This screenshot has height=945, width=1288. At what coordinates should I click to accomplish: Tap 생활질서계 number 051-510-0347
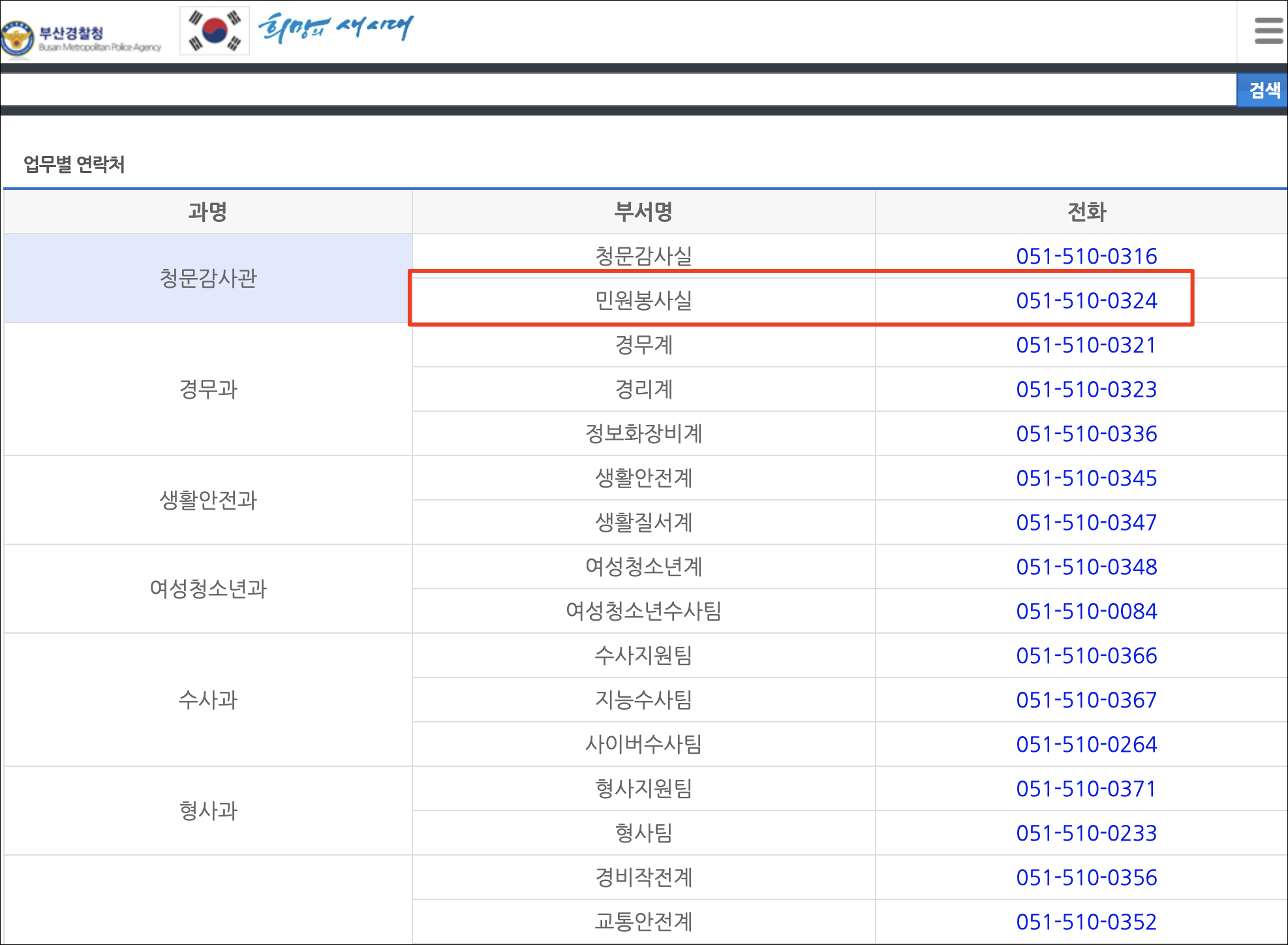point(1086,523)
